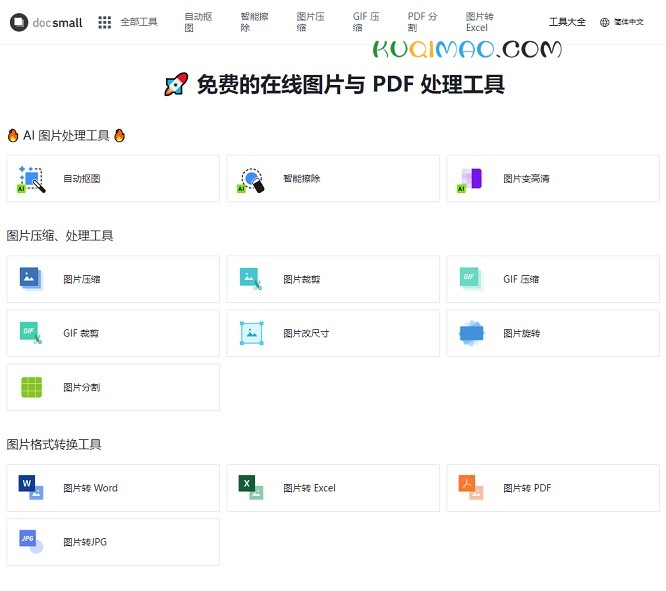The width and height of the screenshot is (666, 591).
Task: Select the 智能擦除 eraser icon
Action: click(251, 179)
